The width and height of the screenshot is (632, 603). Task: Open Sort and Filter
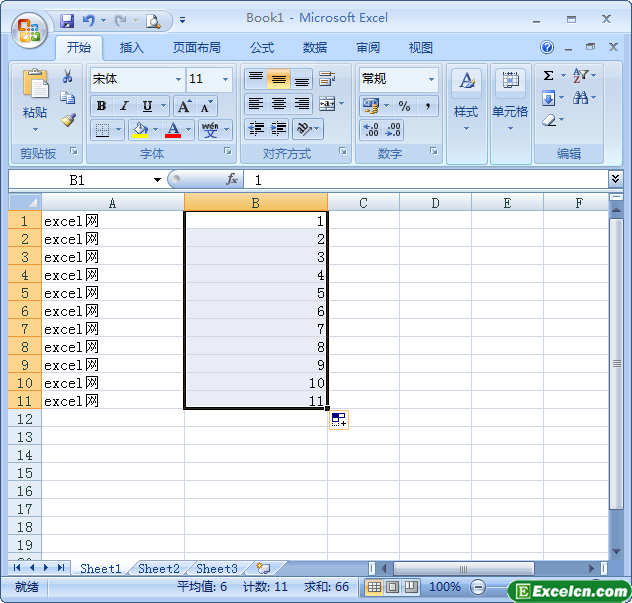click(x=580, y=75)
